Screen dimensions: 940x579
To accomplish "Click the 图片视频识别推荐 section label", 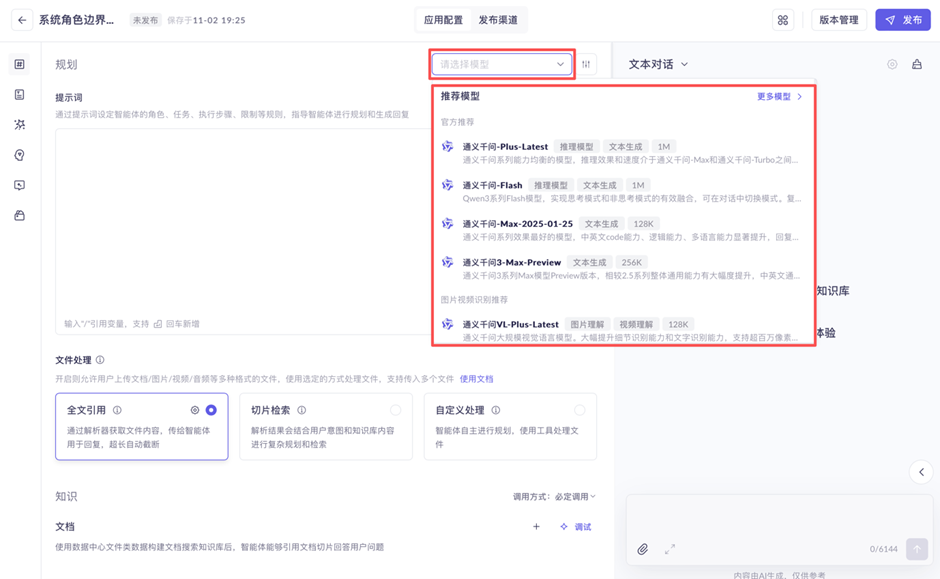I will 474,299.
